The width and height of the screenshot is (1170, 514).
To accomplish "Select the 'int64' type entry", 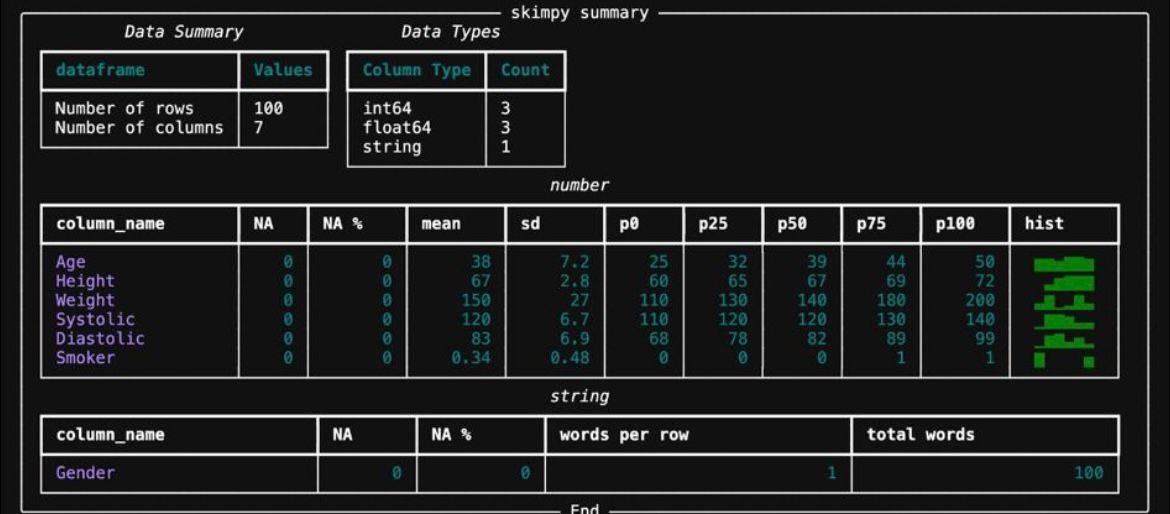I will click(387, 108).
